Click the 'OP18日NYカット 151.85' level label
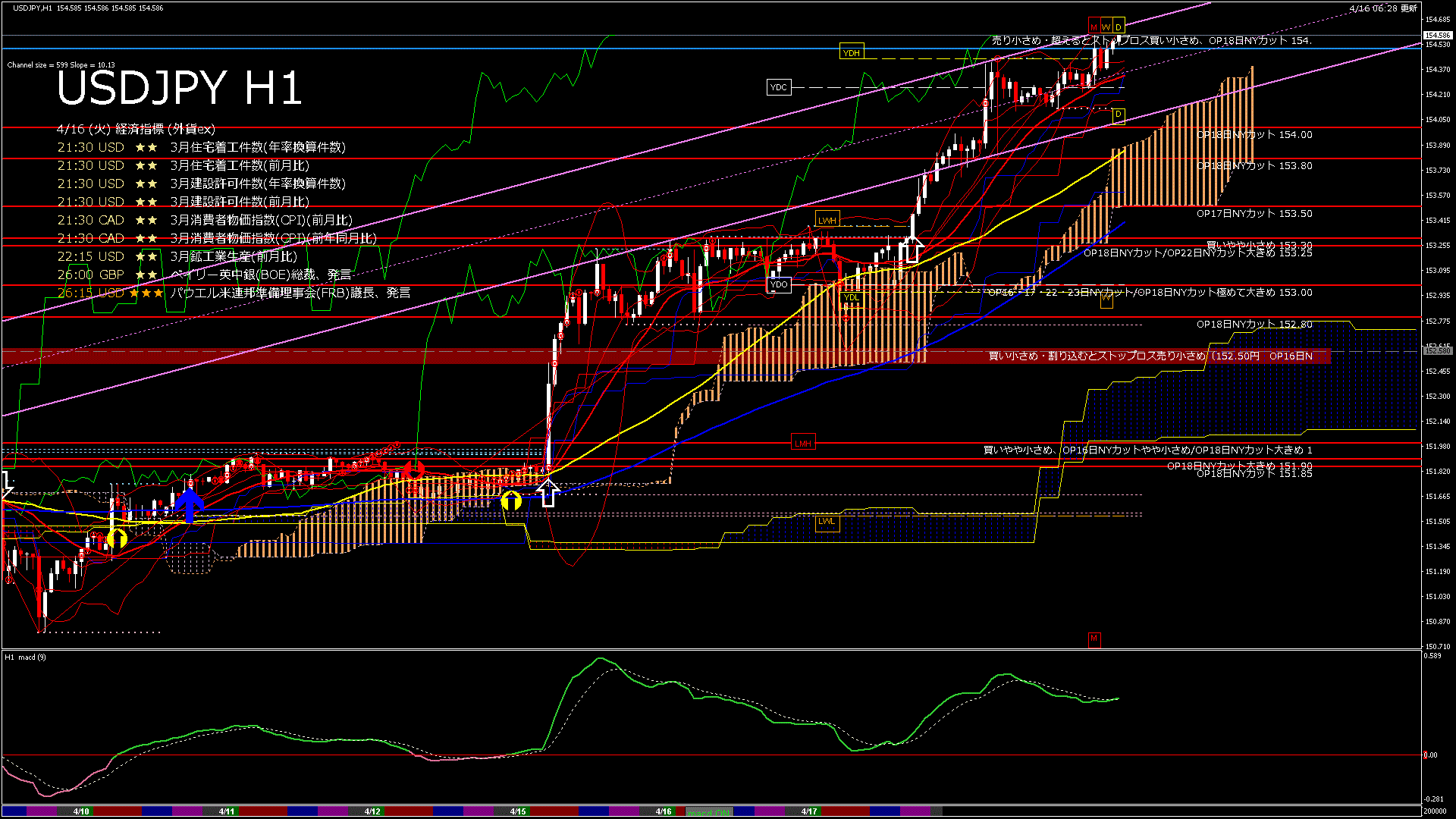This screenshot has width=1456, height=819. point(1254,473)
